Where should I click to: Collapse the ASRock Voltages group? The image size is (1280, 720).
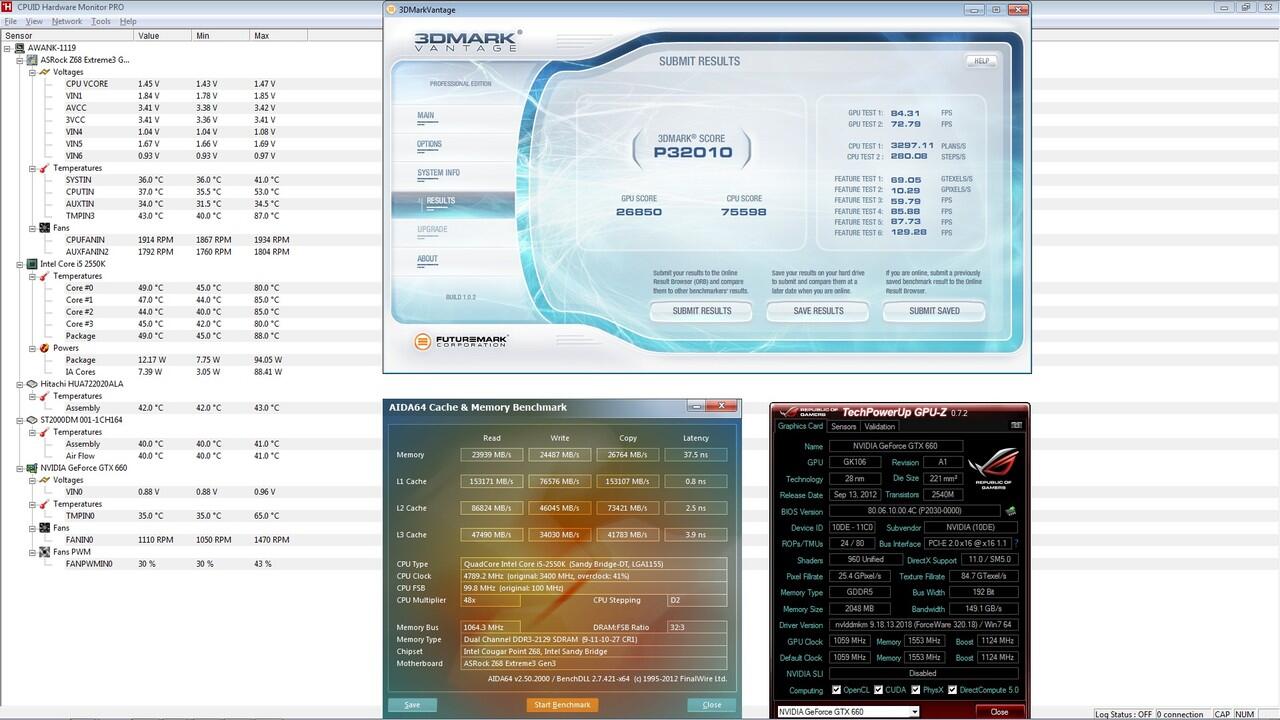[32, 72]
